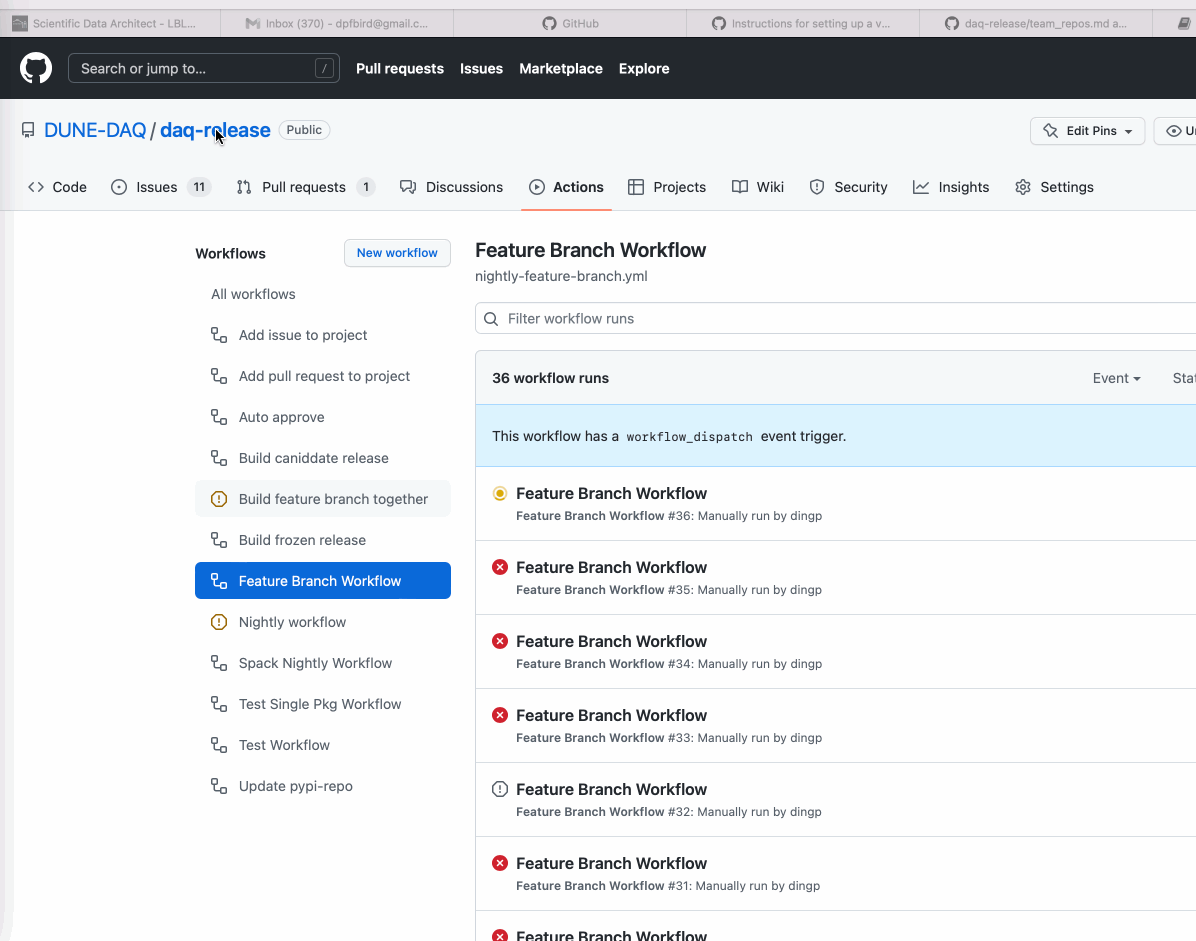This screenshot has height=941, width=1196.
Task: Click the failed status icon of run #33
Action: coord(500,715)
